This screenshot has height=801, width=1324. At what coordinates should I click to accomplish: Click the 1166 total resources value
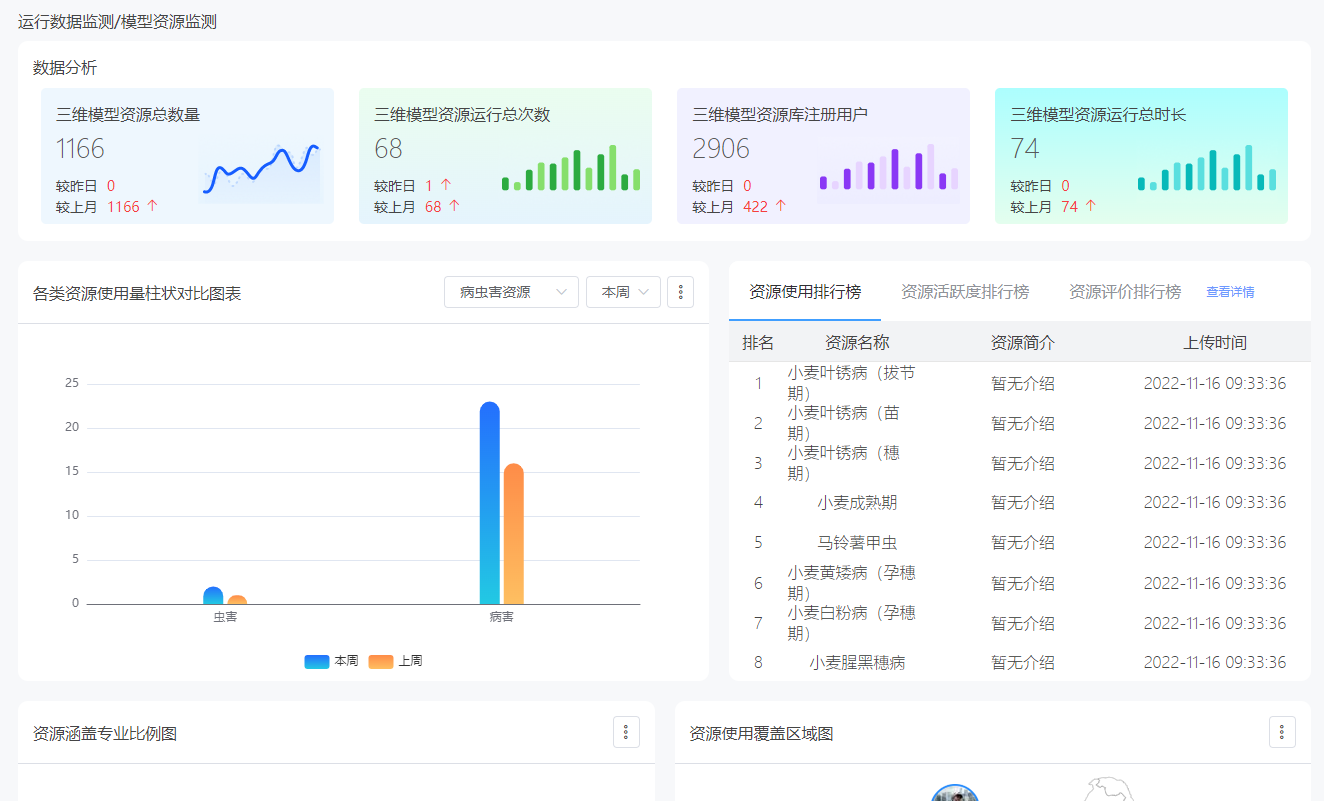point(80,149)
